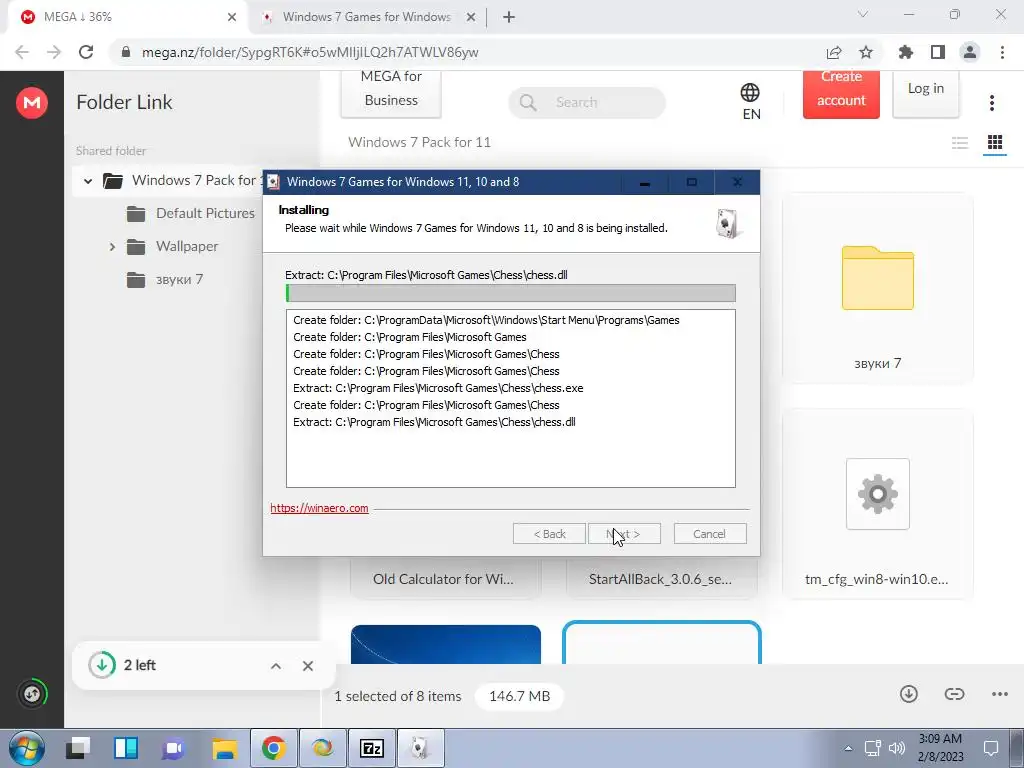Select the звуки 7 folder in tree
The image size is (1024, 768).
[165, 280]
